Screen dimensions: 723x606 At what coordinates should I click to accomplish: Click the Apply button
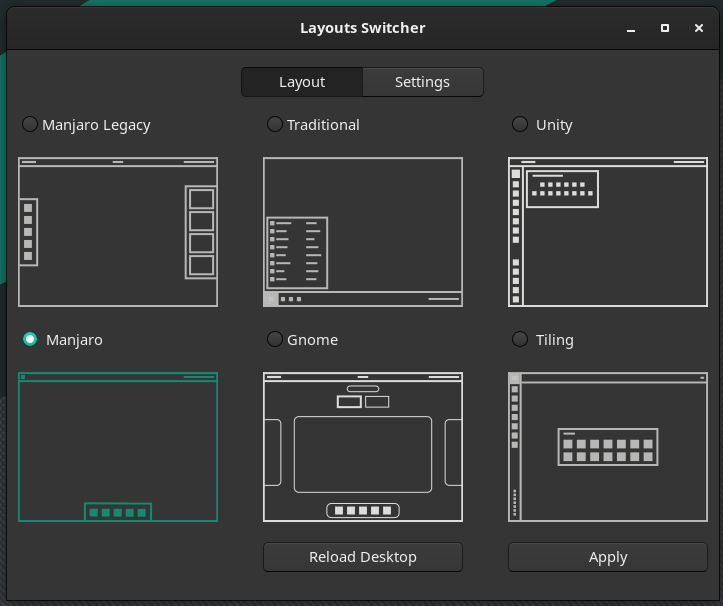coord(608,557)
